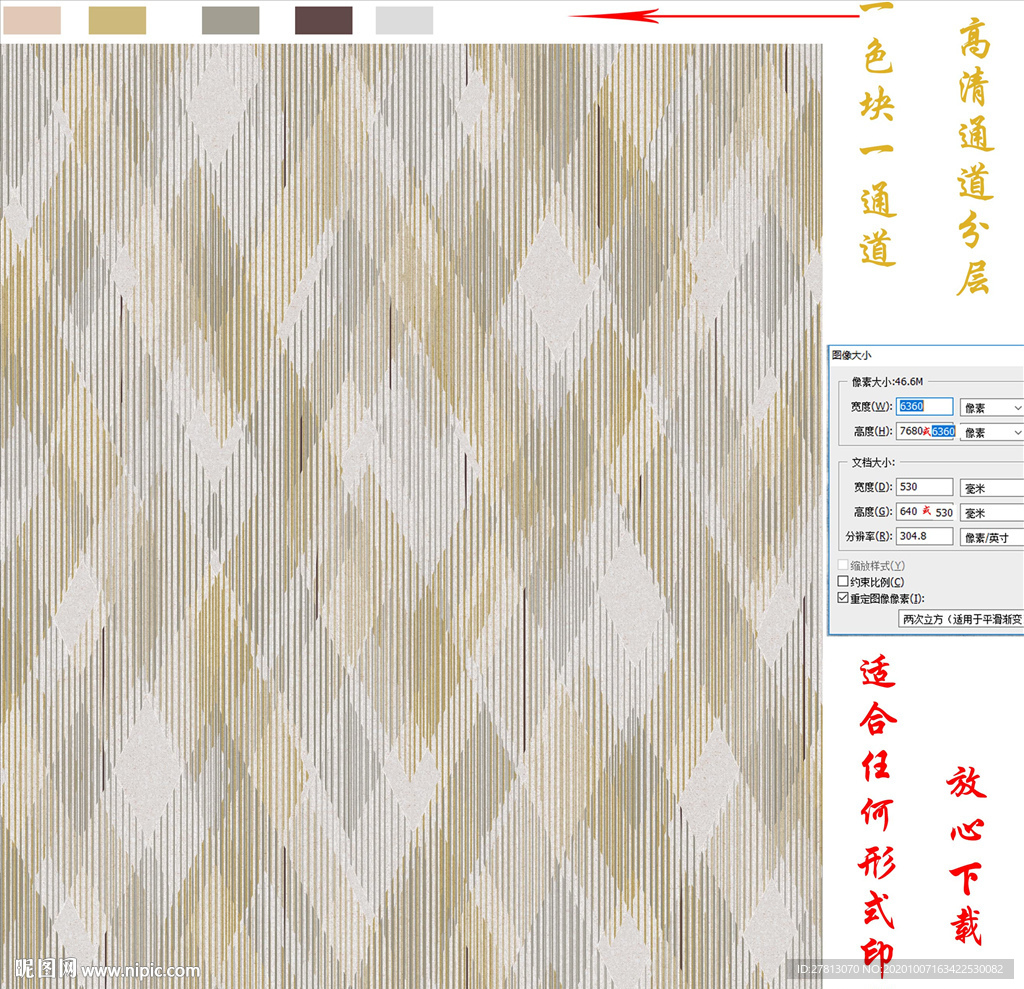
Task: Select the gold-yellow color swatch
Action: point(117,20)
